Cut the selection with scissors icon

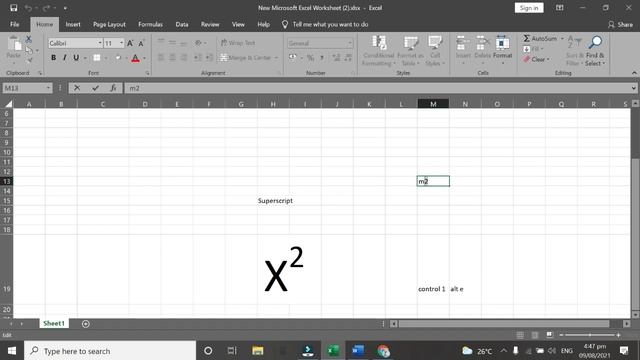coord(29,39)
